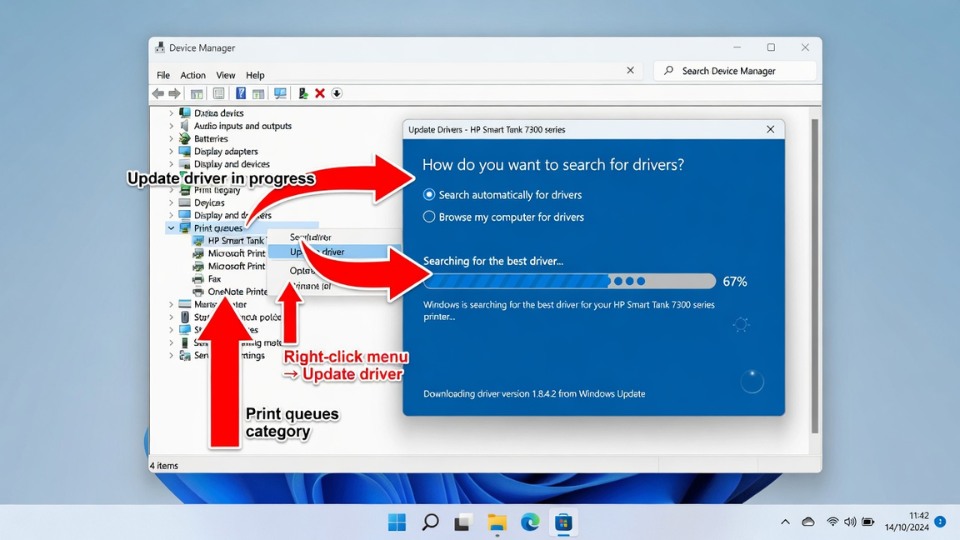Click the round down-arrow Disable device icon

[337, 93]
